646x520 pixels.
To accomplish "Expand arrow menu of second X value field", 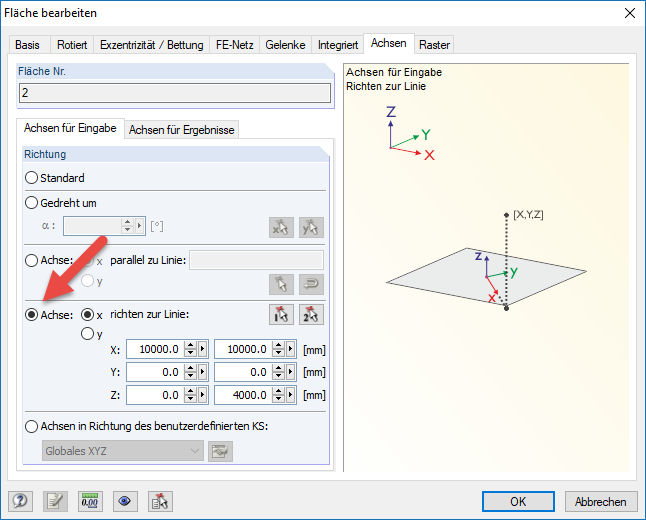I will pos(290,349).
